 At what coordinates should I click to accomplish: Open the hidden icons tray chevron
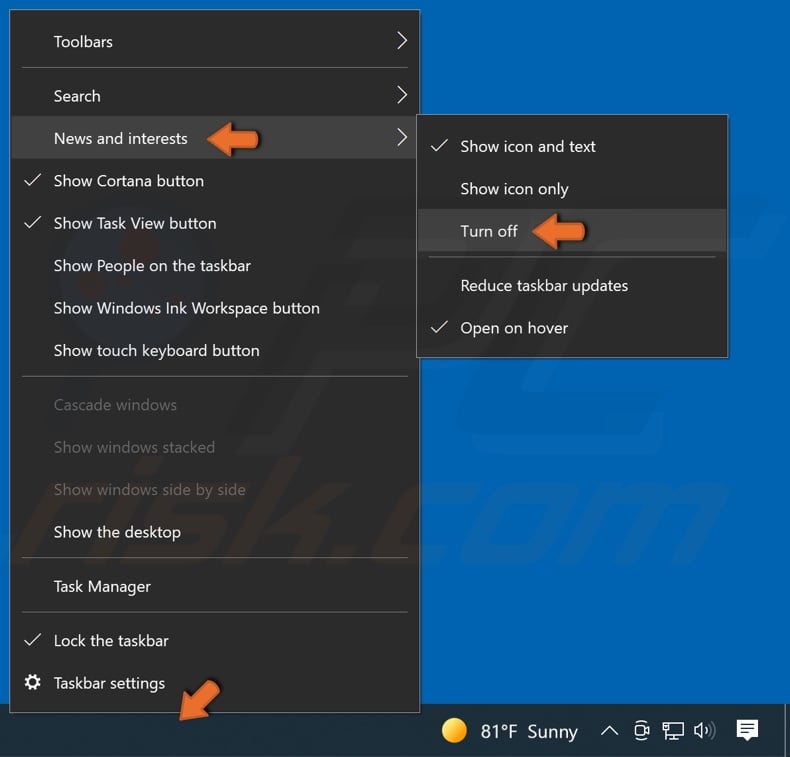point(609,730)
